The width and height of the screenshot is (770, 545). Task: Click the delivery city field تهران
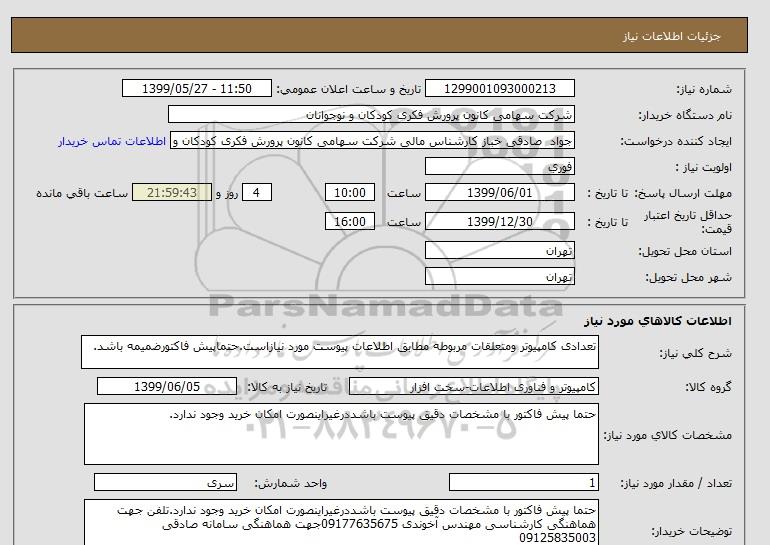click(x=500, y=276)
